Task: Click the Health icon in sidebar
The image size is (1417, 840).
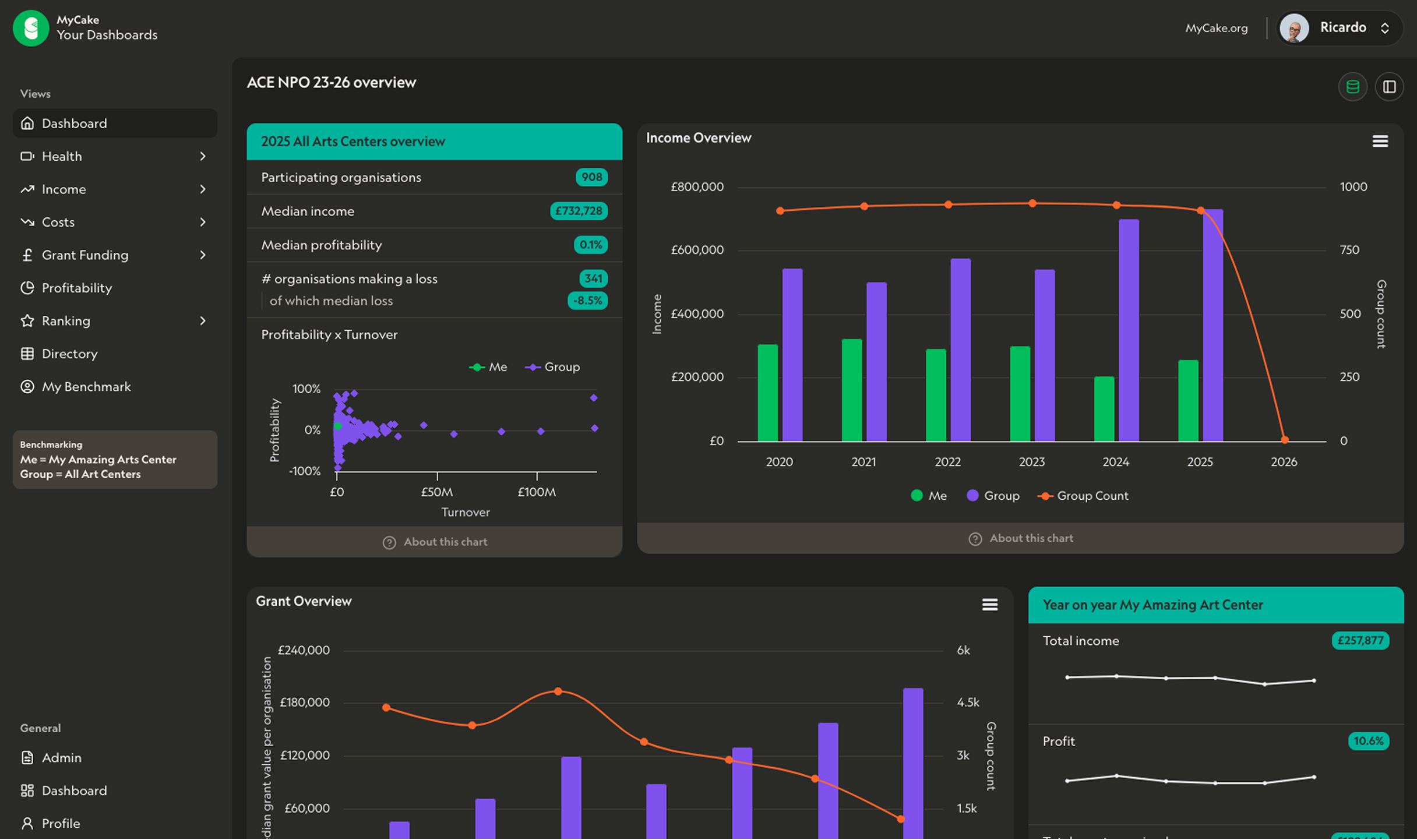Action: tap(27, 156)
